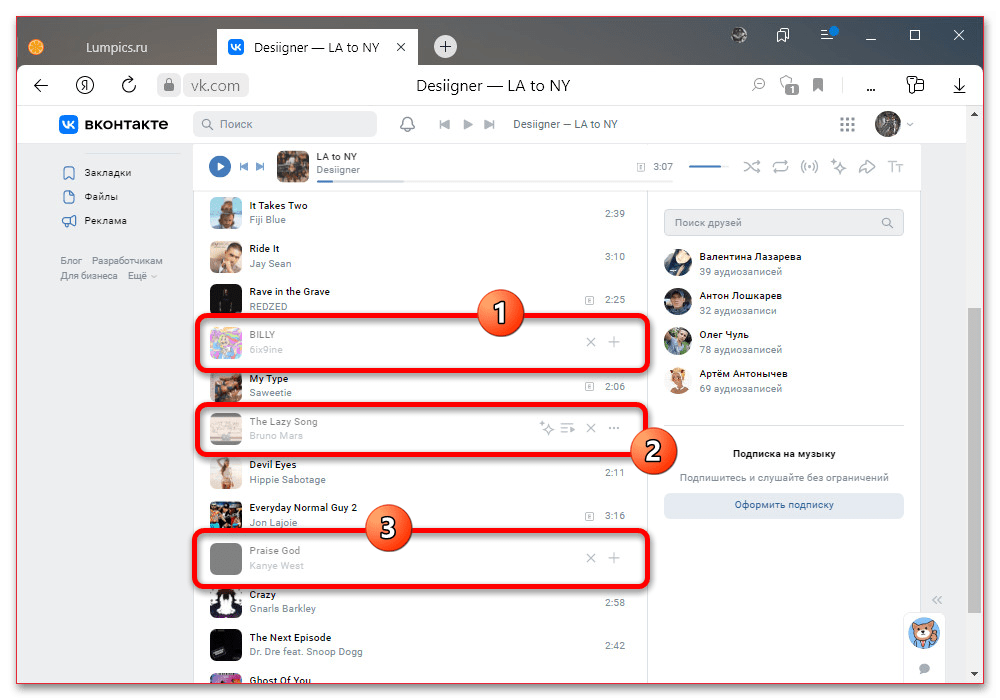Open more options for The Lazy Song
This screenshot has width=1000, height=700.
pyautogui.click(x=614, y=428)
